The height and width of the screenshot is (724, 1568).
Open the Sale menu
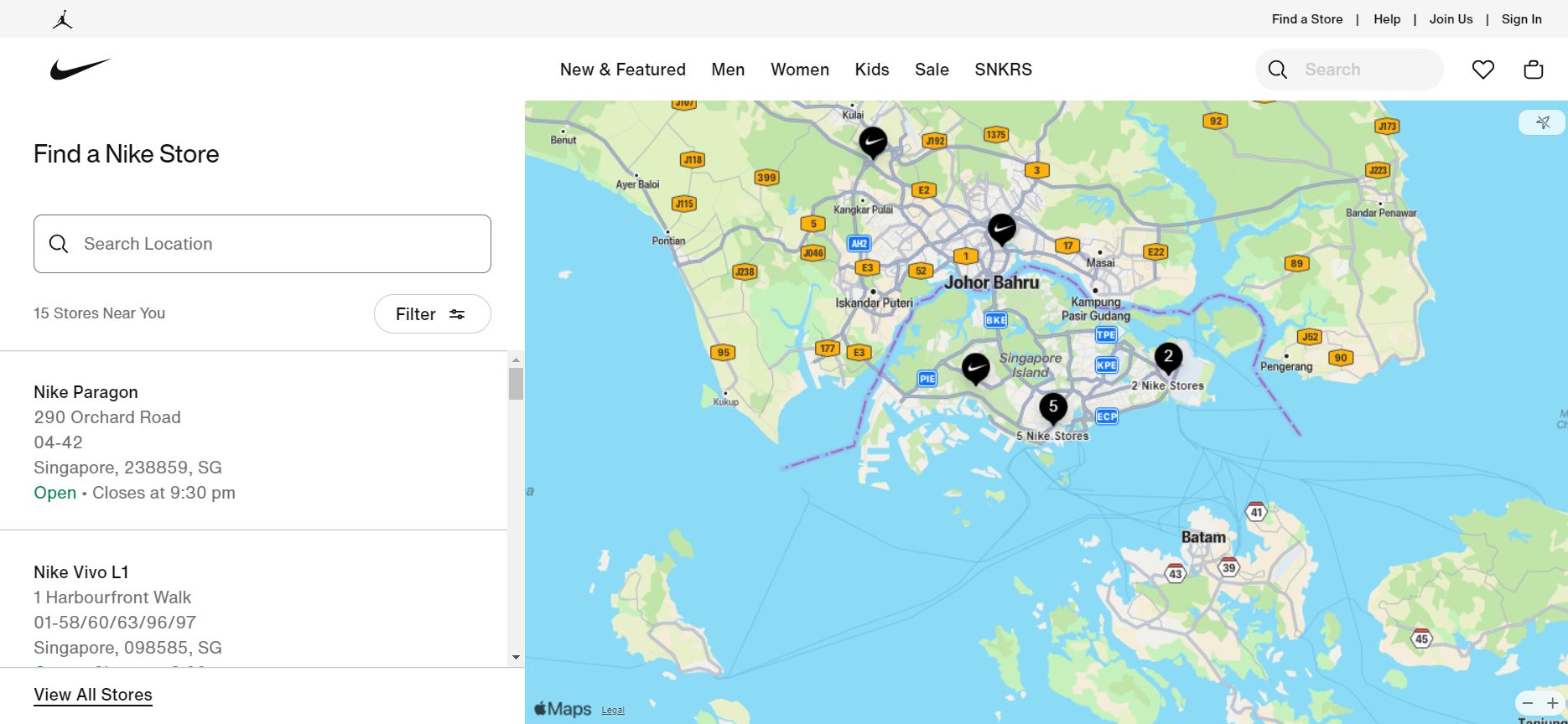point(932,70)
